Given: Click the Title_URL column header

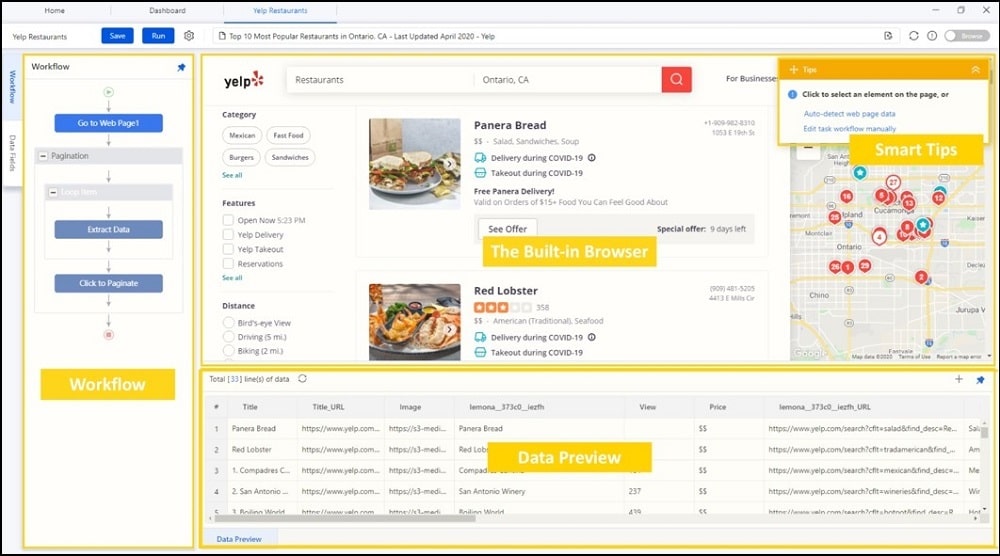Looking at the screenshot, I should pos(328,407).
